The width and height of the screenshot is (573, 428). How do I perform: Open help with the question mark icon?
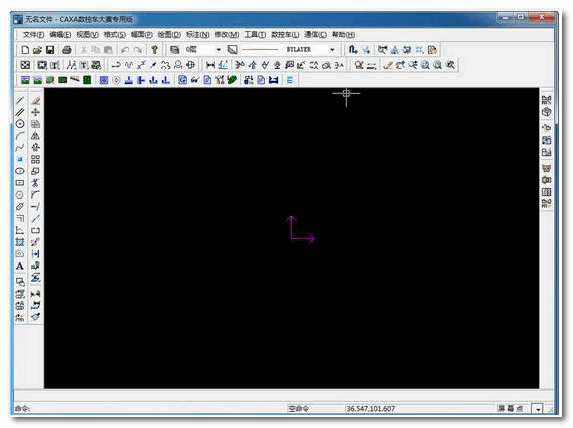(154, 50)
